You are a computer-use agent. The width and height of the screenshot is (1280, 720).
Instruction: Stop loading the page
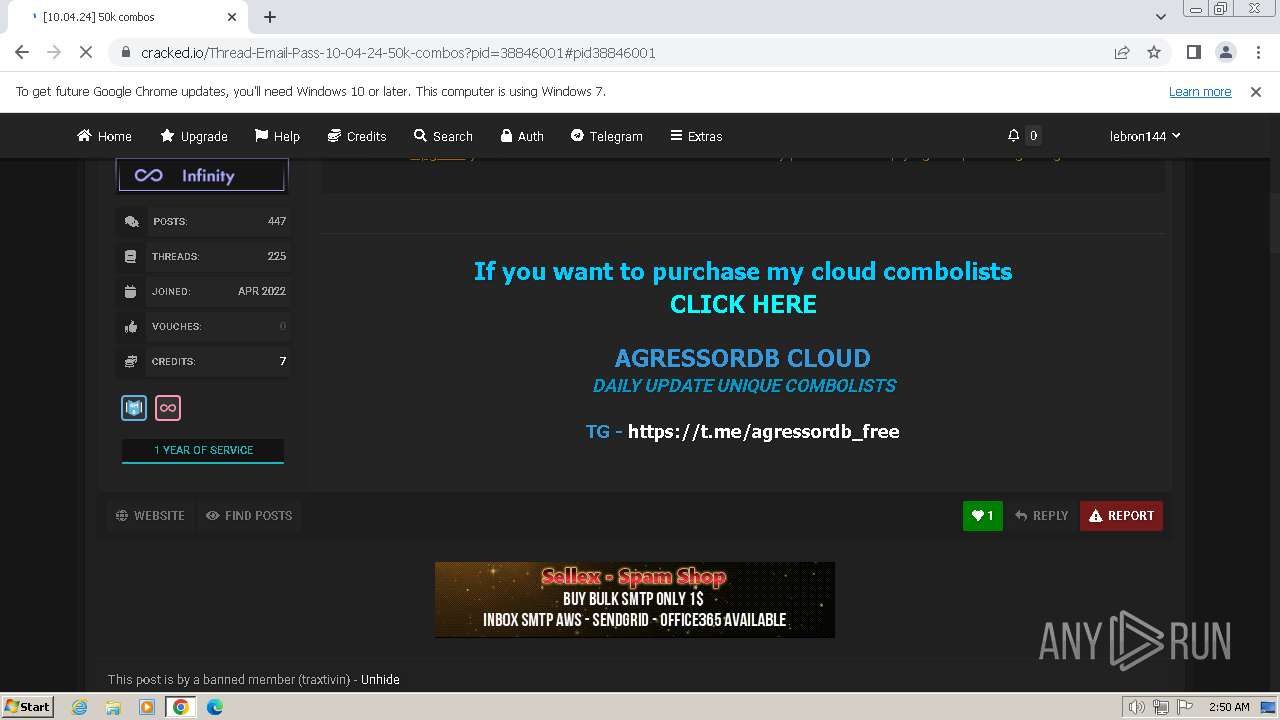[86, 52]
